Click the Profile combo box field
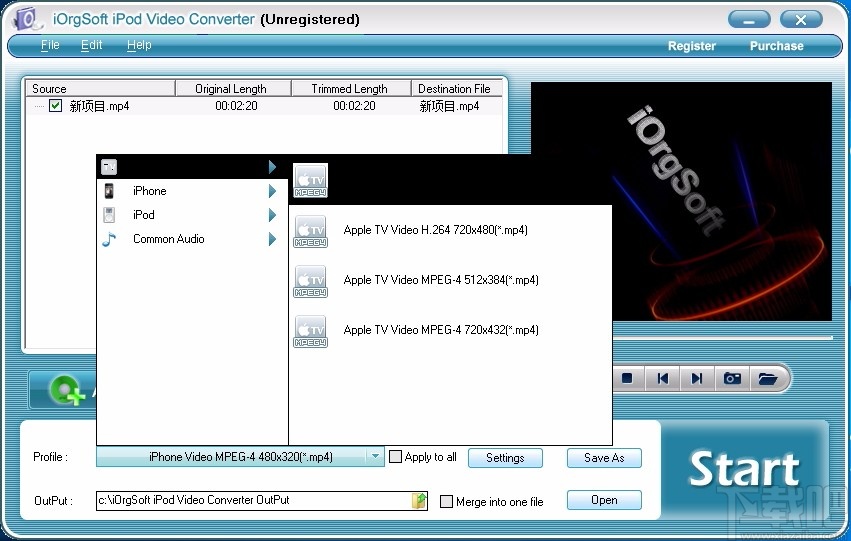The height and width of the screenshot is (541, 851). click(x=240, y=456)
